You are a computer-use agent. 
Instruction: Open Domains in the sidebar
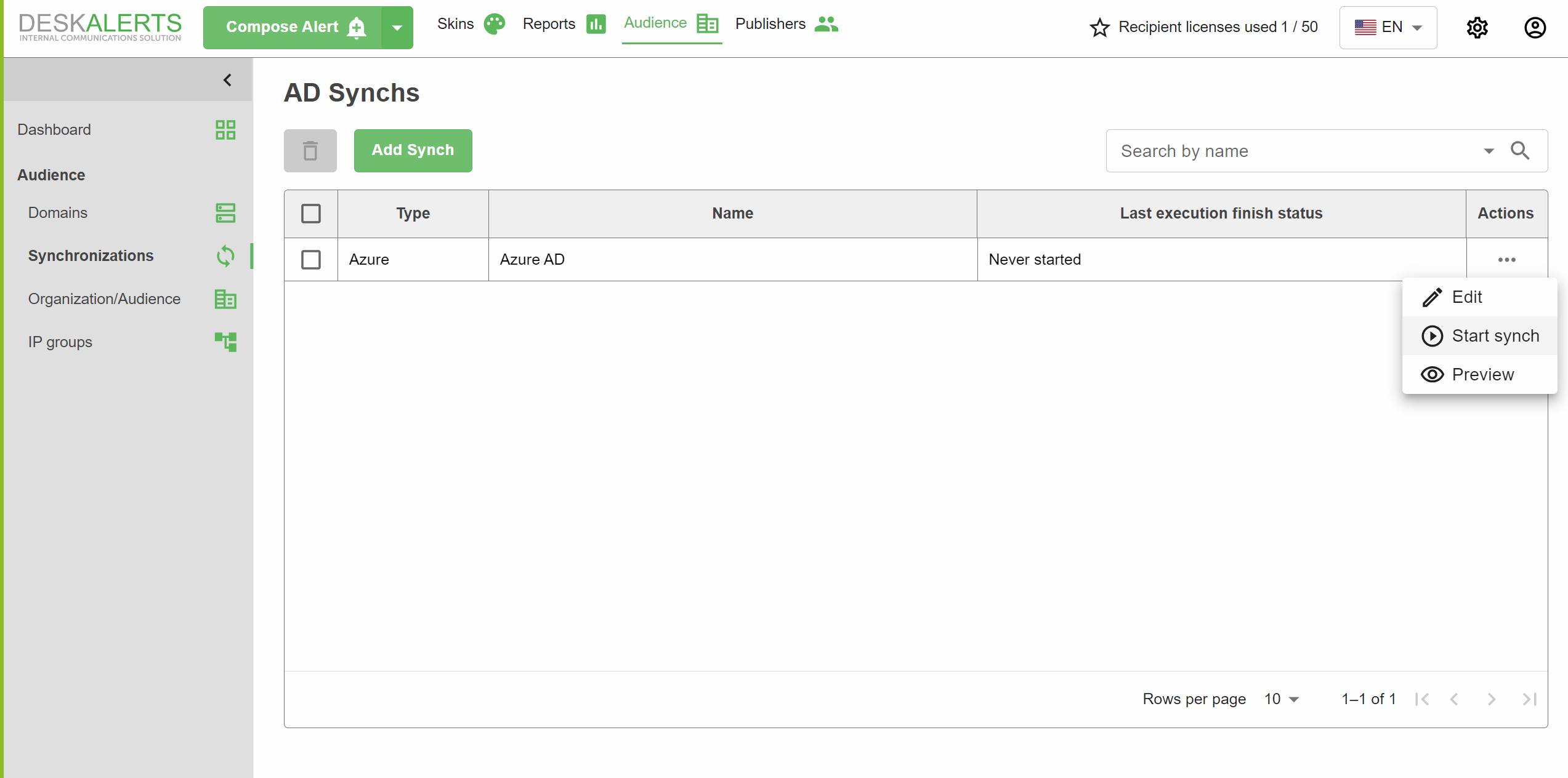click(58, 213)
